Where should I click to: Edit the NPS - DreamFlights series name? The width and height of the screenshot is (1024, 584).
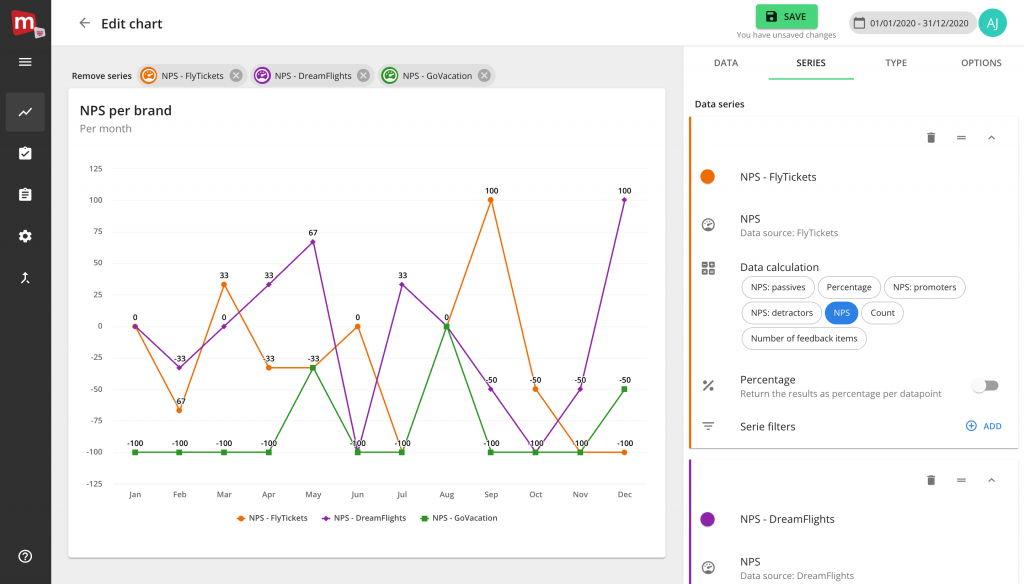787,519
